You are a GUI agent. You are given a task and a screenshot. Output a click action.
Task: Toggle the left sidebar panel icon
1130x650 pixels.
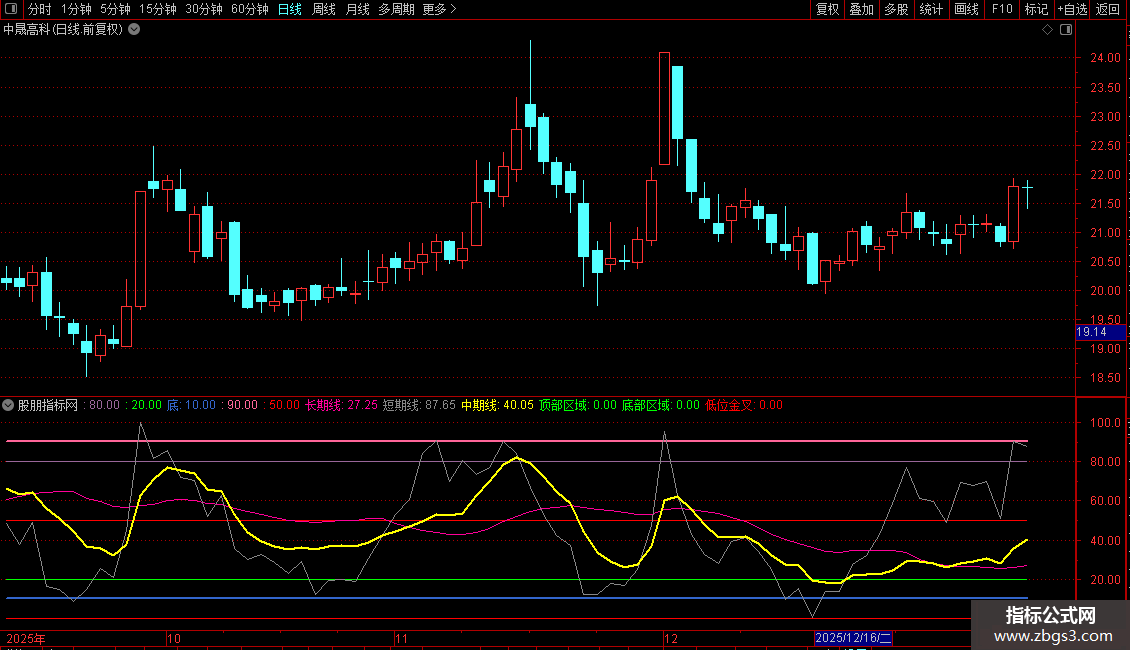click(11, 9)
